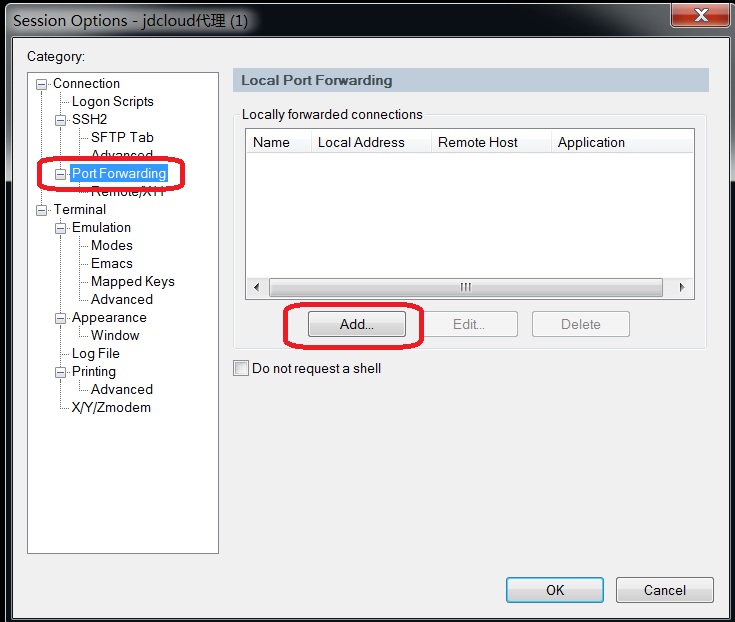The image size is (735, 622).
Task: Click the horizontal scrollbar right arrow
Action: (682, 287)
